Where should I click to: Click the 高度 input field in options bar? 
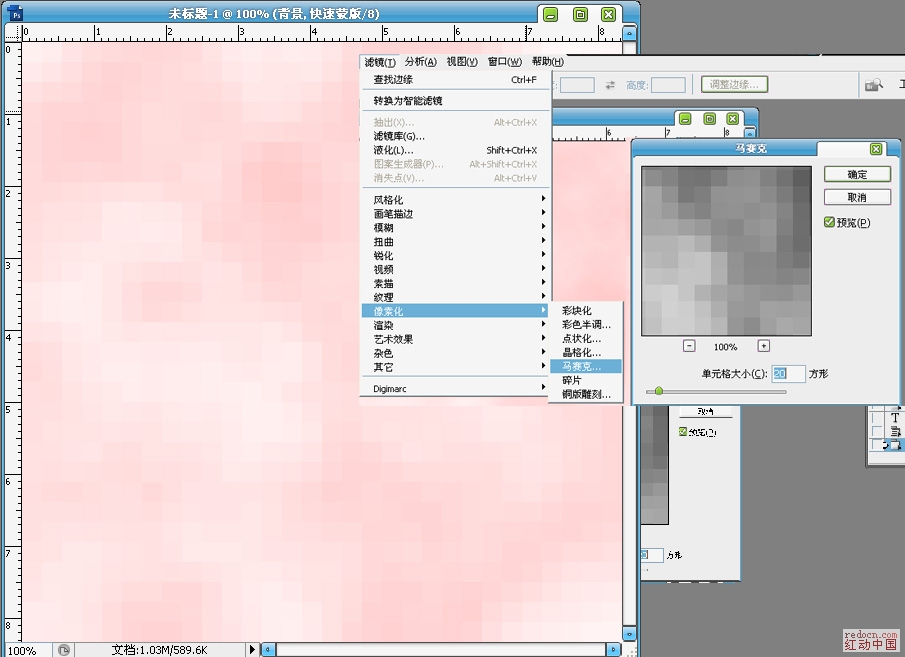pyautogui.click(x=668, y=85)
